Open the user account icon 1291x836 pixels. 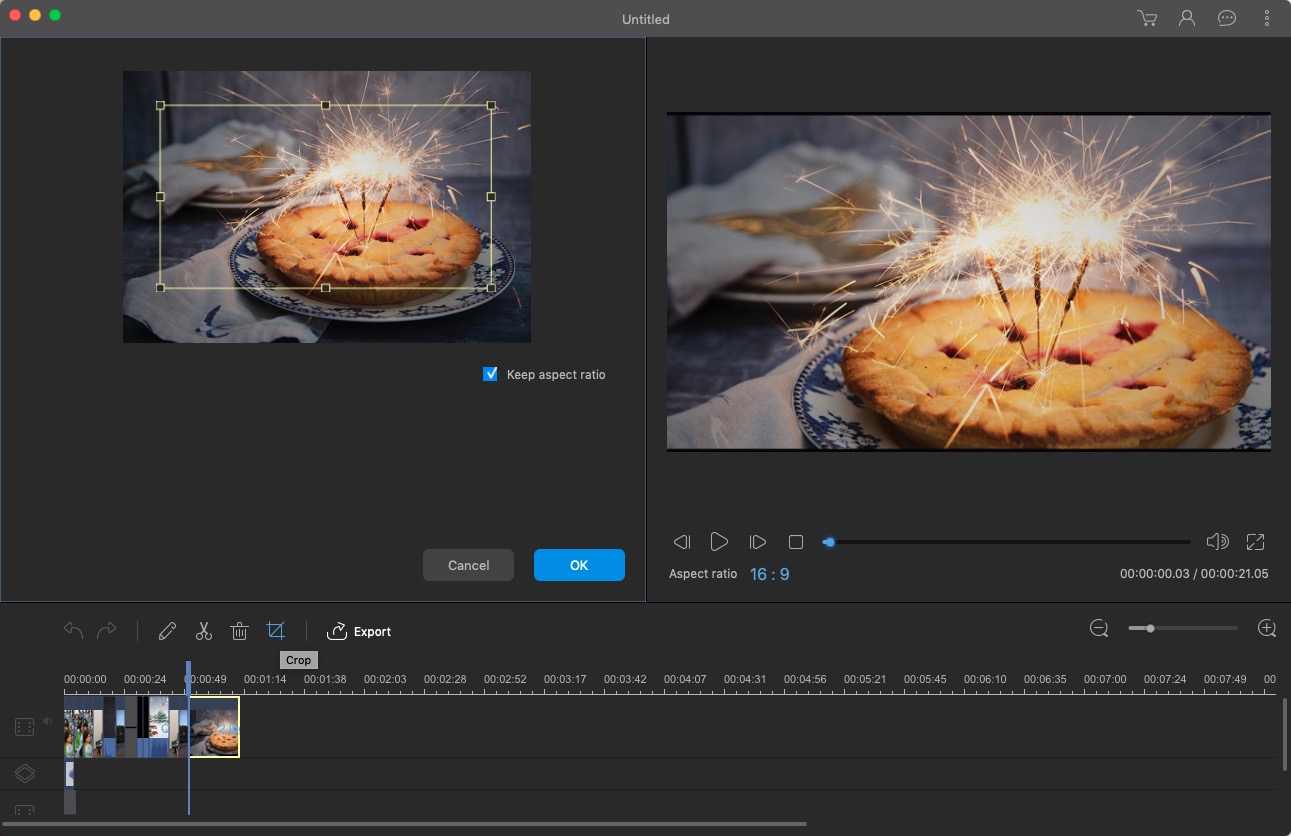coord(1187,18)
